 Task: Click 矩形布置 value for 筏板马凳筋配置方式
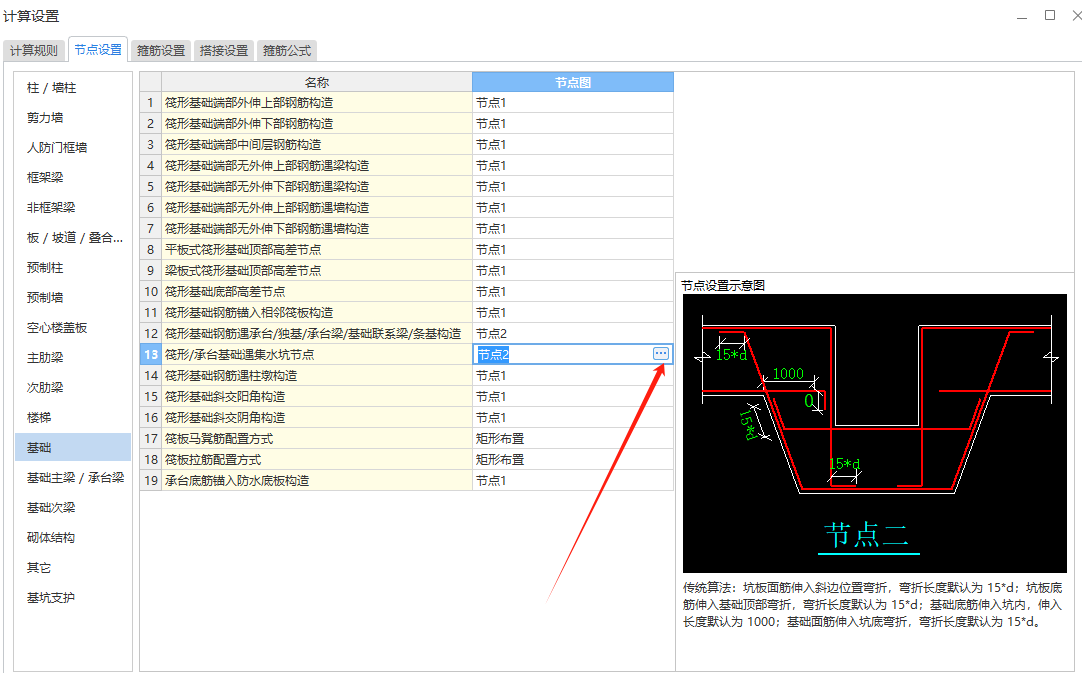(573, 439)
